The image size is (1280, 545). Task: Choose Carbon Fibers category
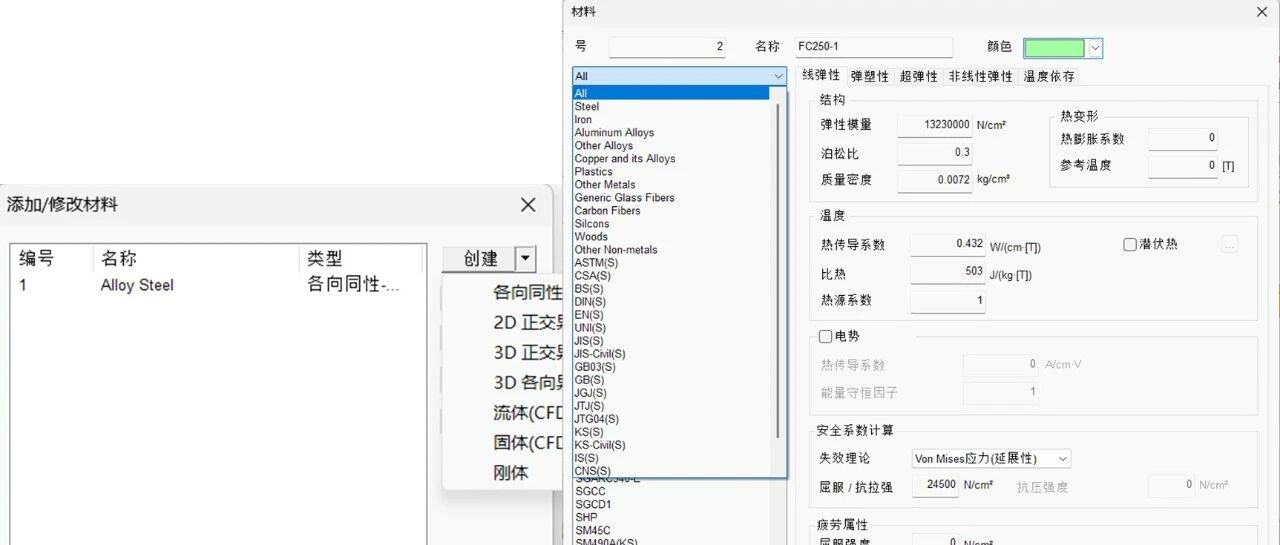pyautogui.click(x=608, y=210)
